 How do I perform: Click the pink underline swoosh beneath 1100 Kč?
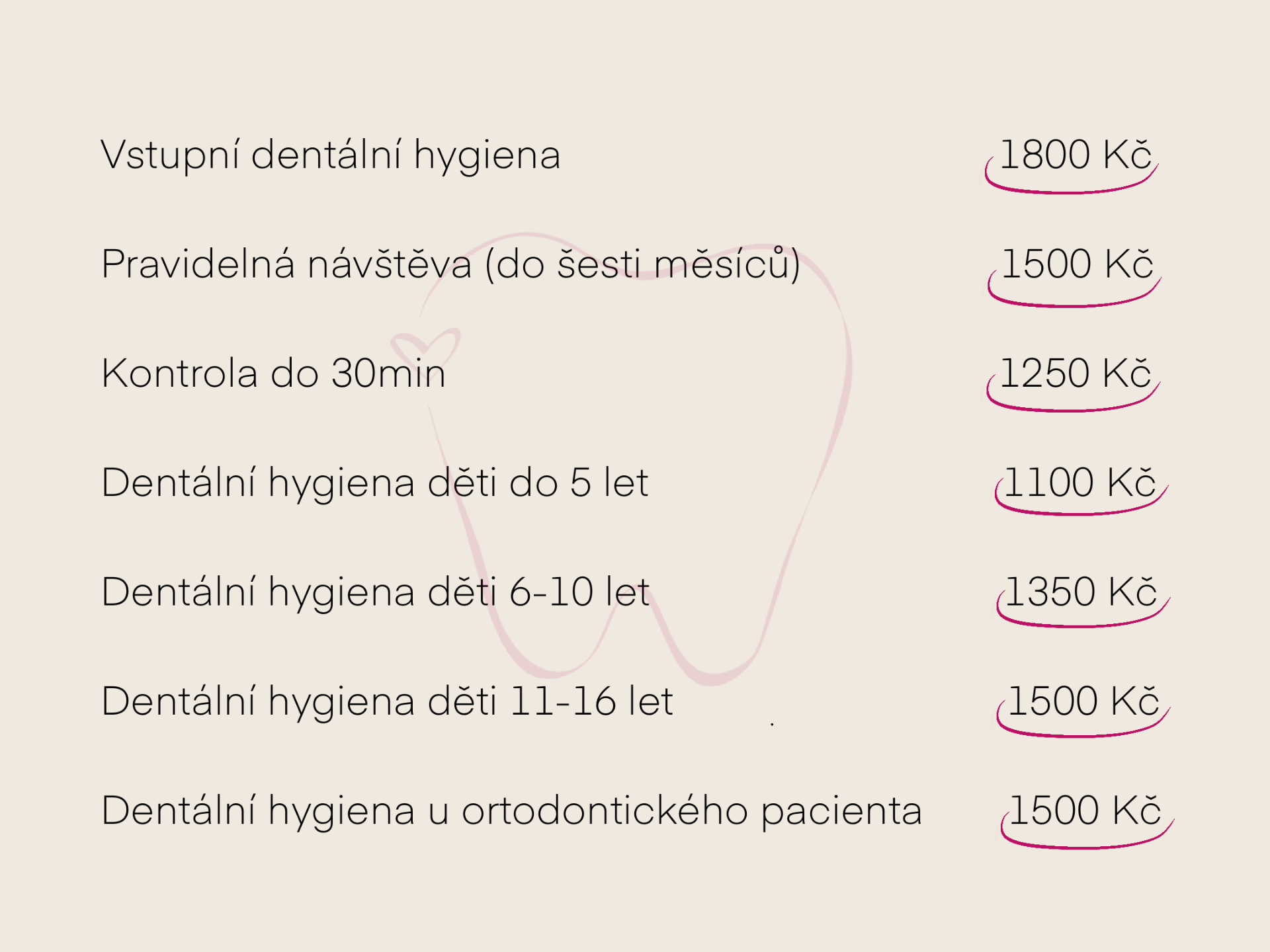click(x=1078, y=512)
